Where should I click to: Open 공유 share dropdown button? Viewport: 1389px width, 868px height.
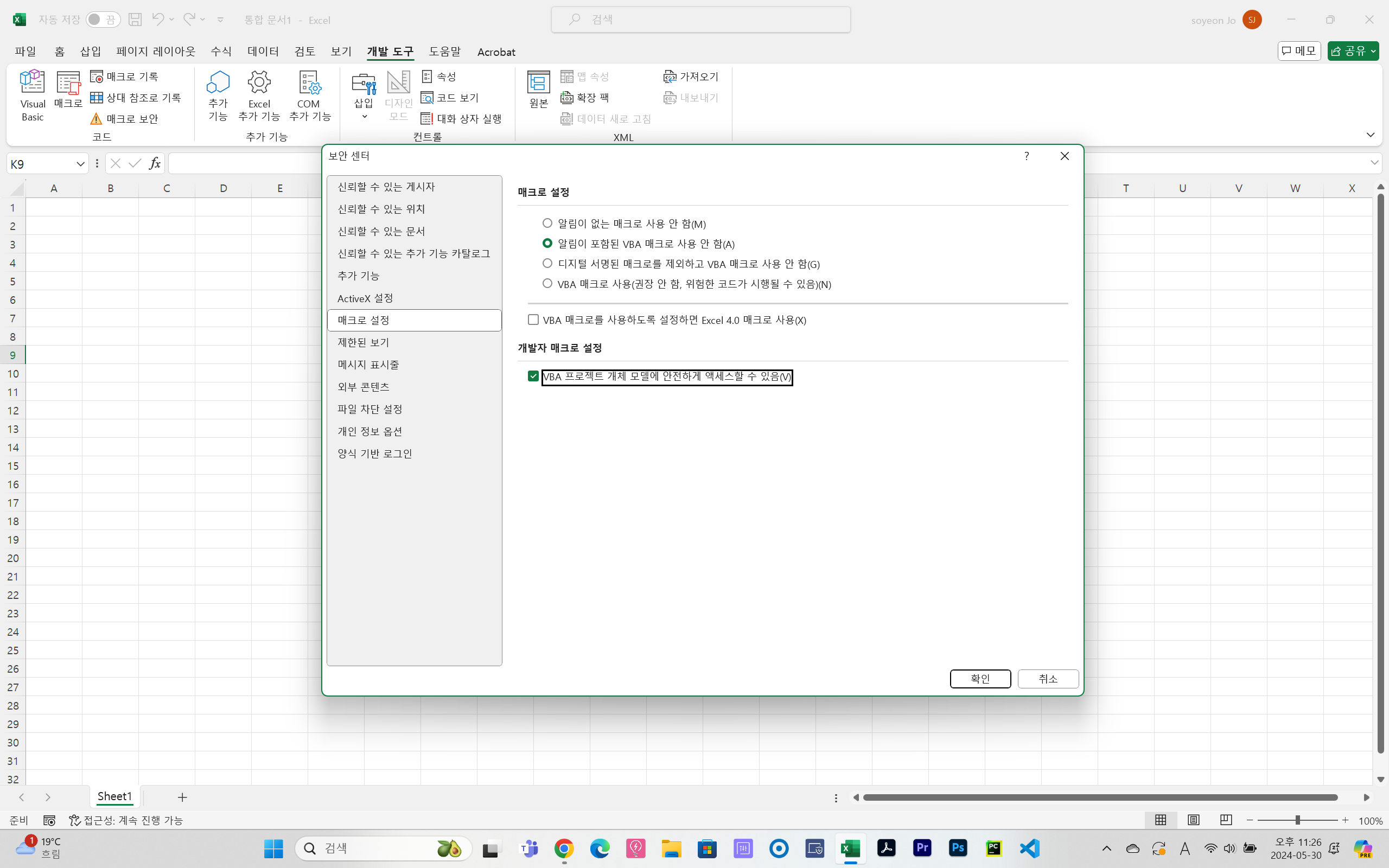point(1353,51)
